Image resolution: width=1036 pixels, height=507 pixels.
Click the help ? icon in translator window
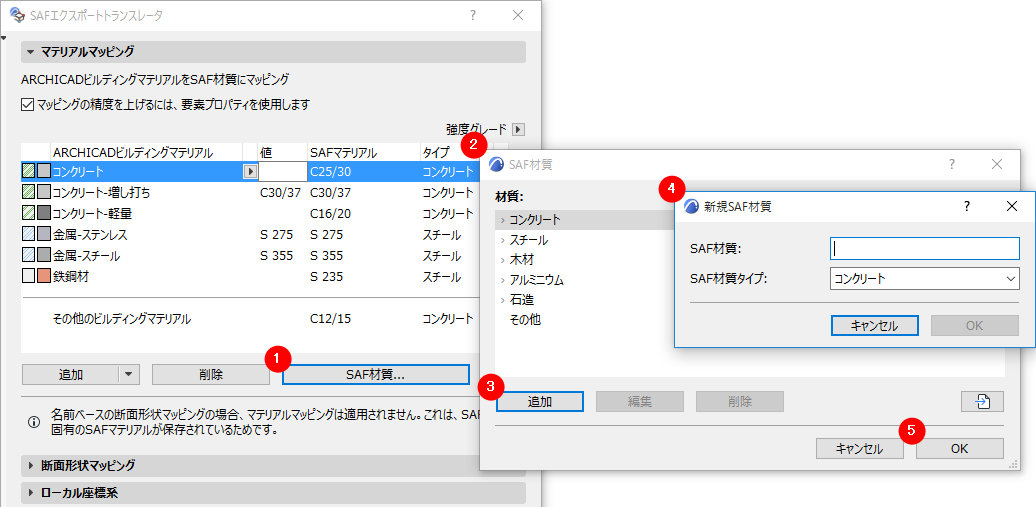point(473,15)
